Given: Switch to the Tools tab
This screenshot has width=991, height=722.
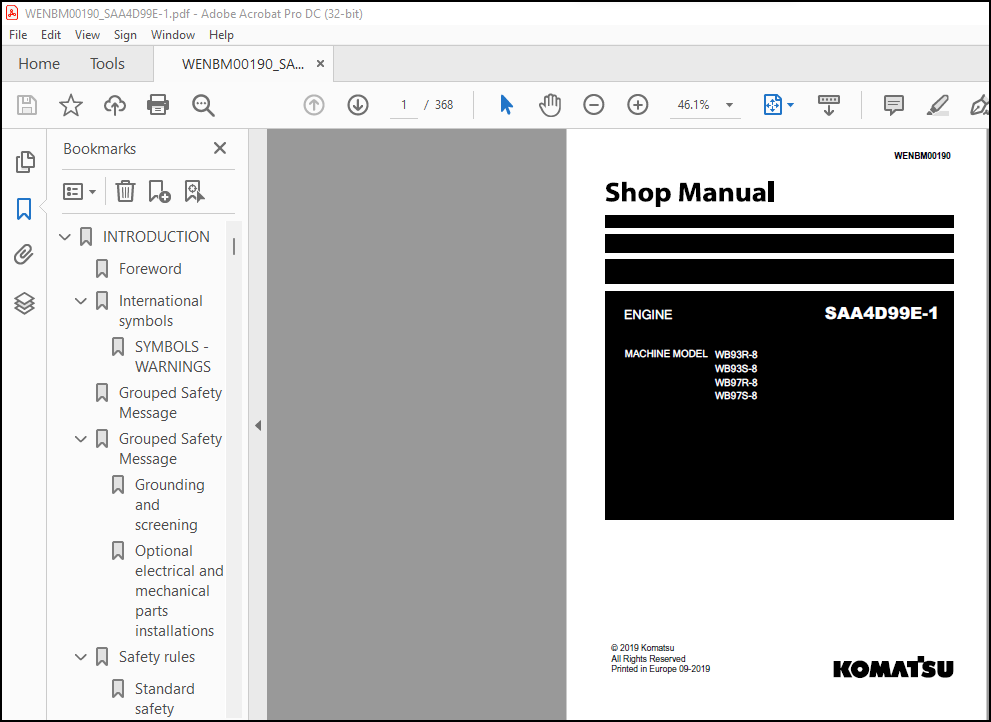Looking at the screenshot, I should click(107, 64).
